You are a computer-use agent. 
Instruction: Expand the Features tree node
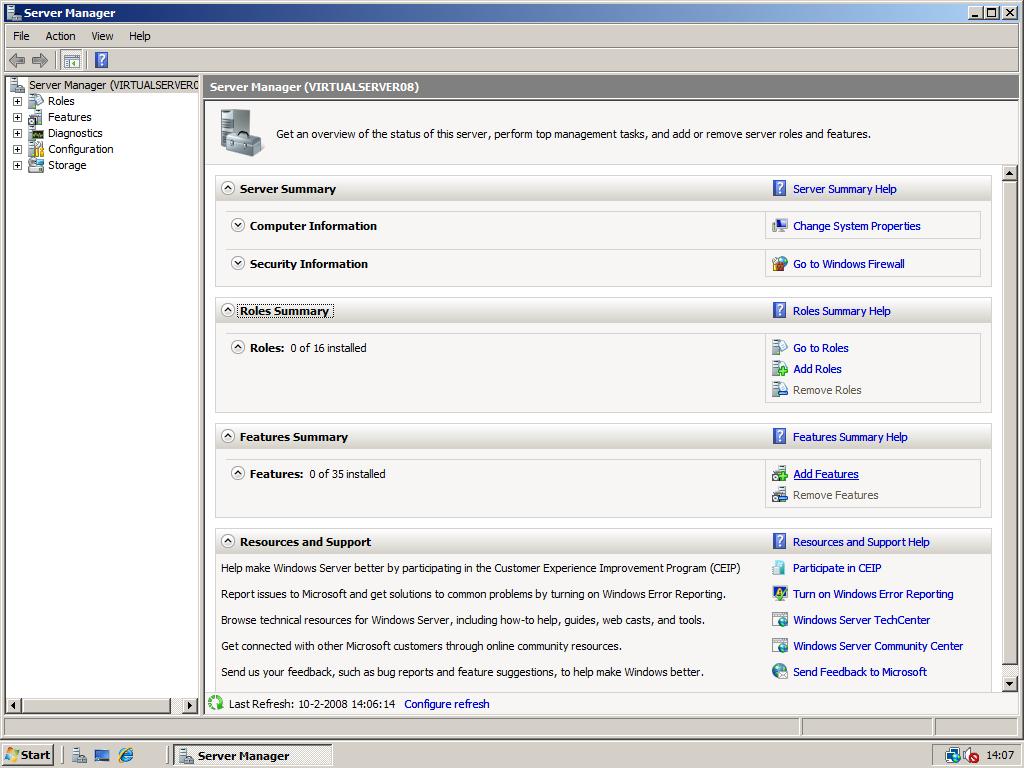[18, 118]
